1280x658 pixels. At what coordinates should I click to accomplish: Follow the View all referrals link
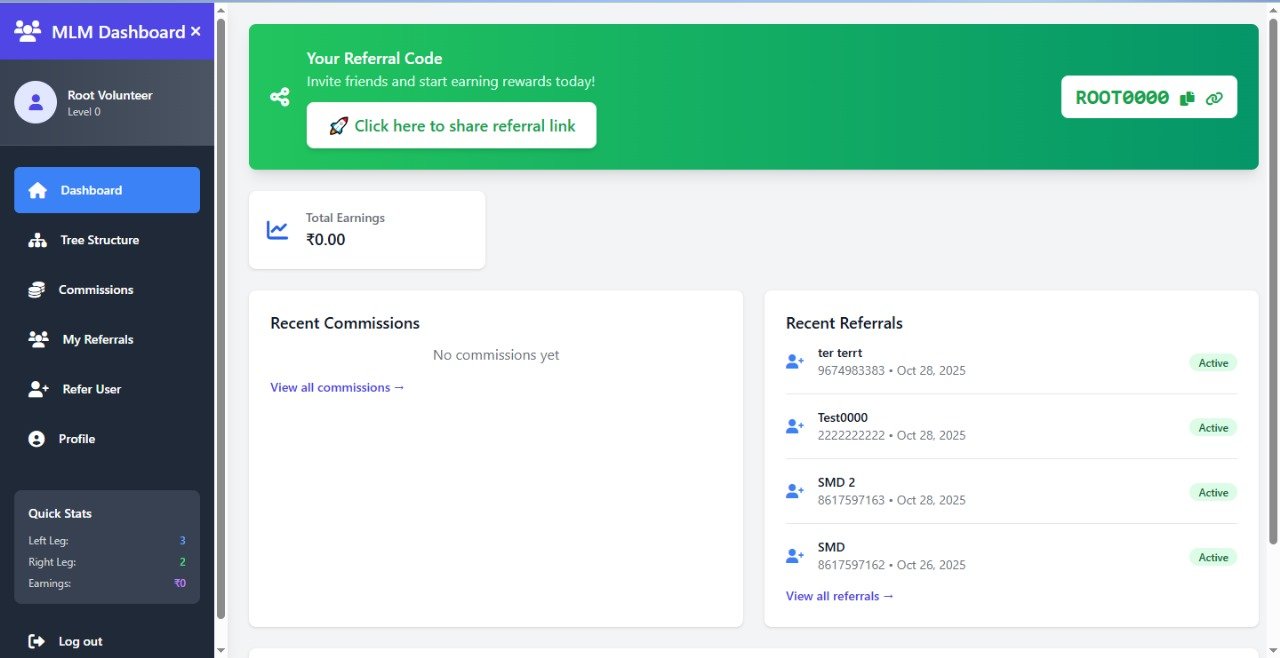tap(839, 596)
